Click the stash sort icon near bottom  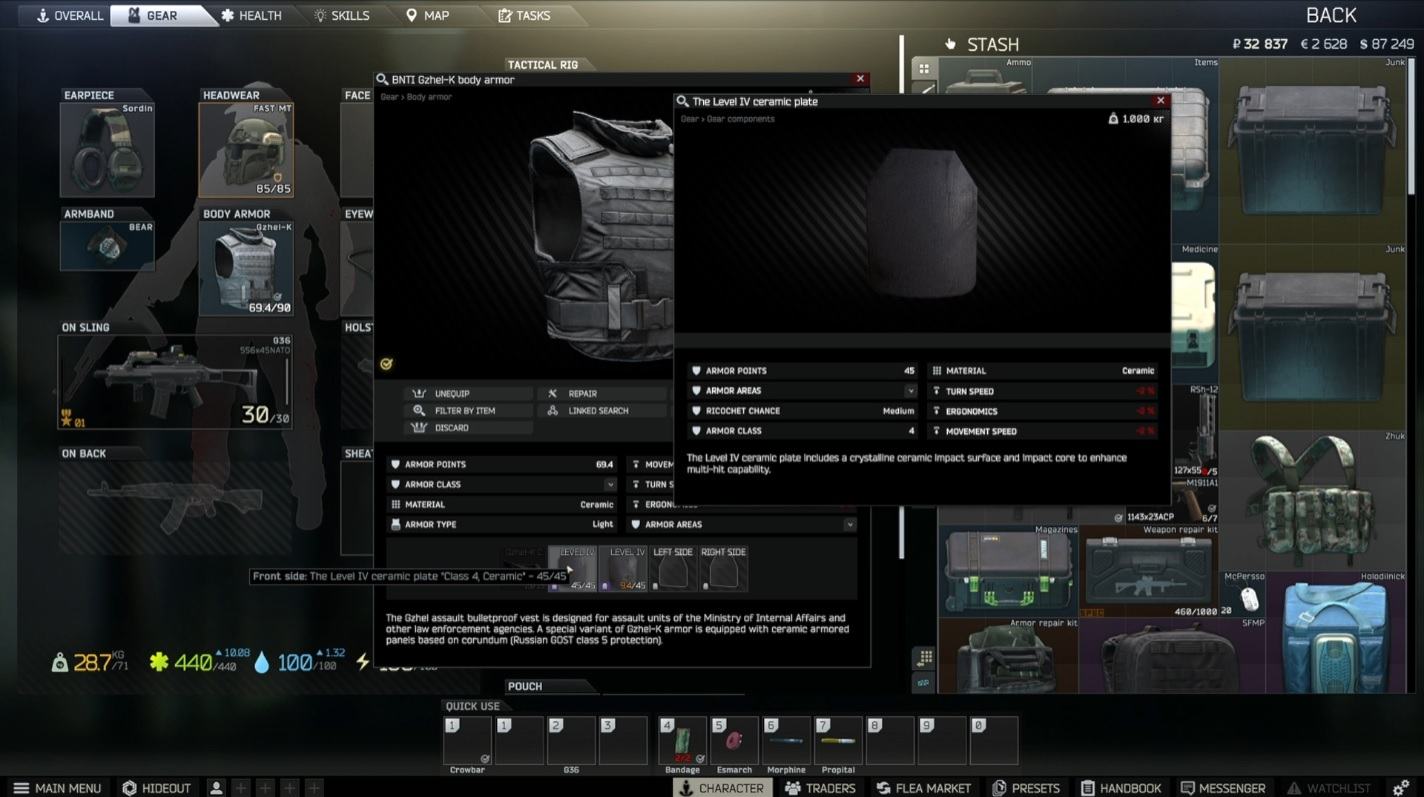(924, 658)
